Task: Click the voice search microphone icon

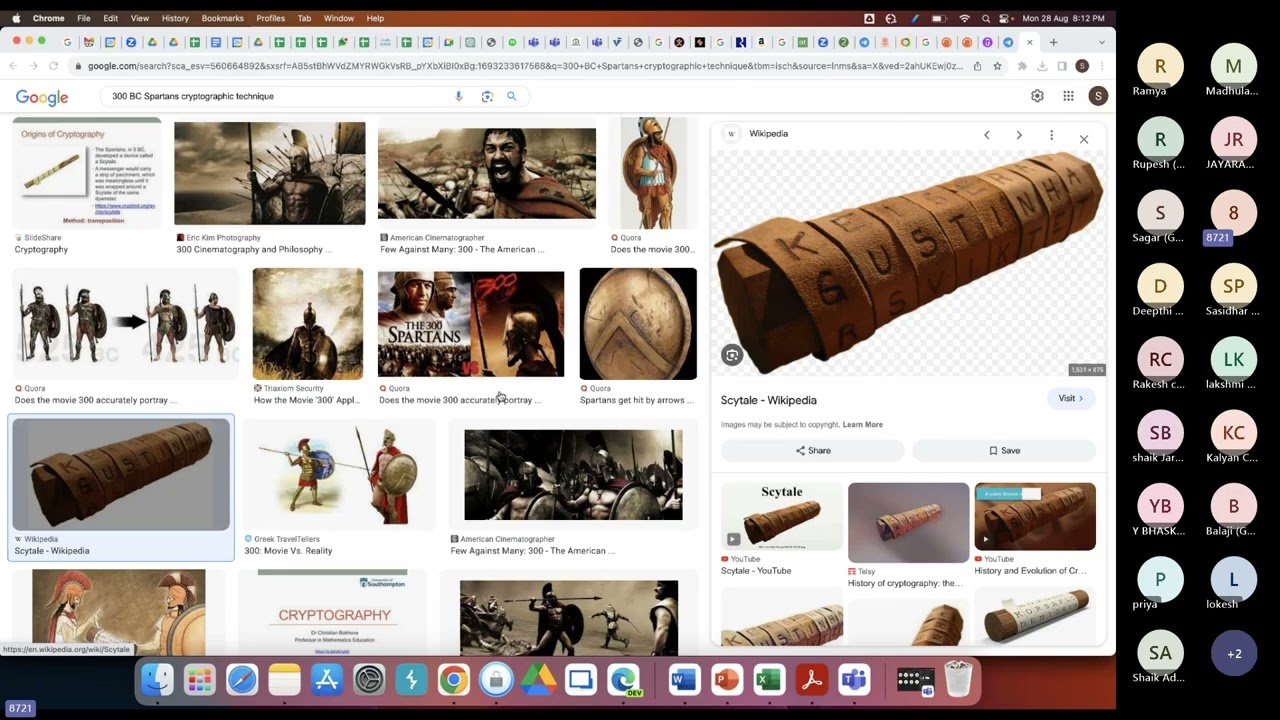Action: pos(459,96)
